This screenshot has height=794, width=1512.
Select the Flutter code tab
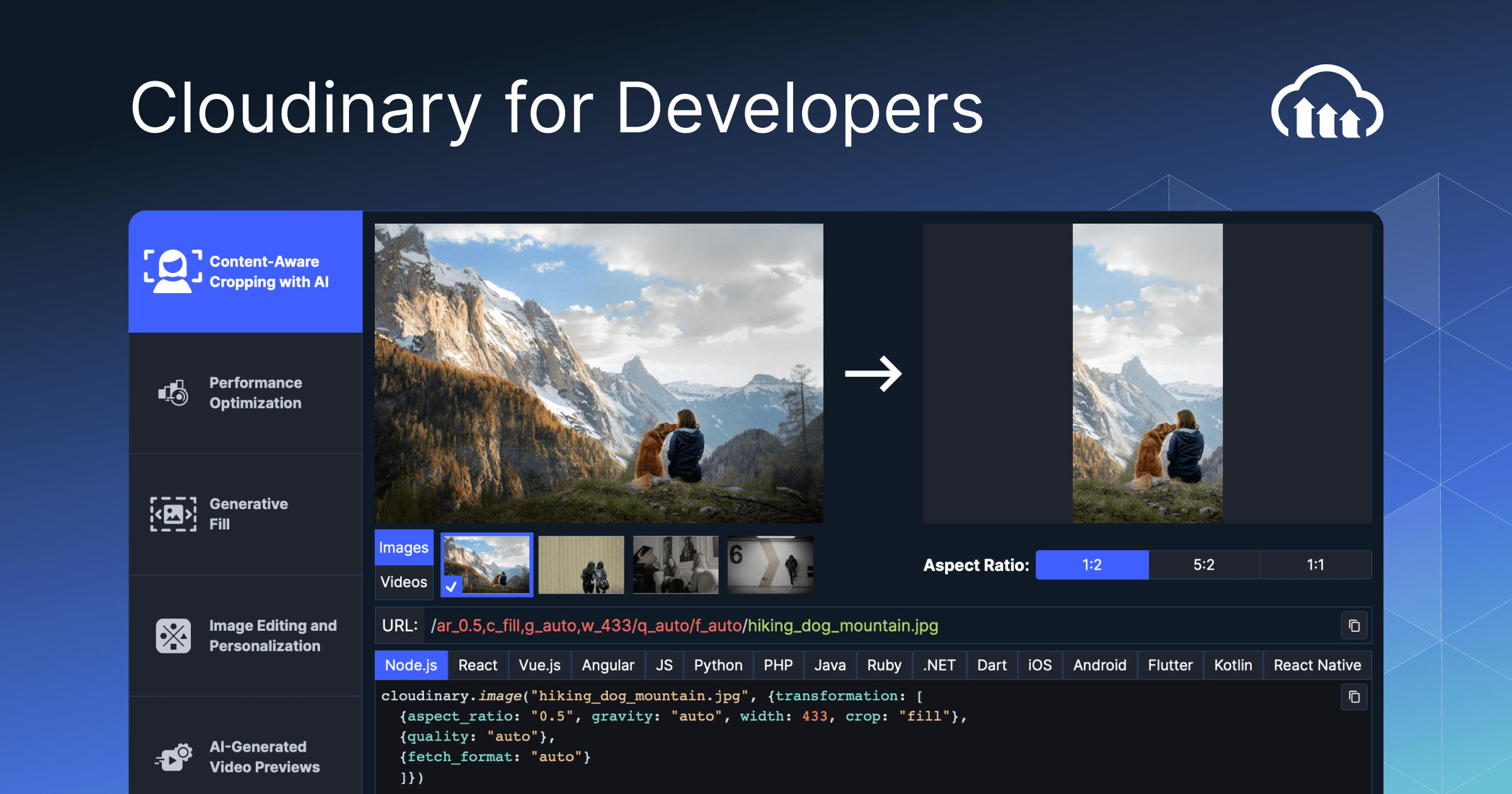tap(1170, 665)
